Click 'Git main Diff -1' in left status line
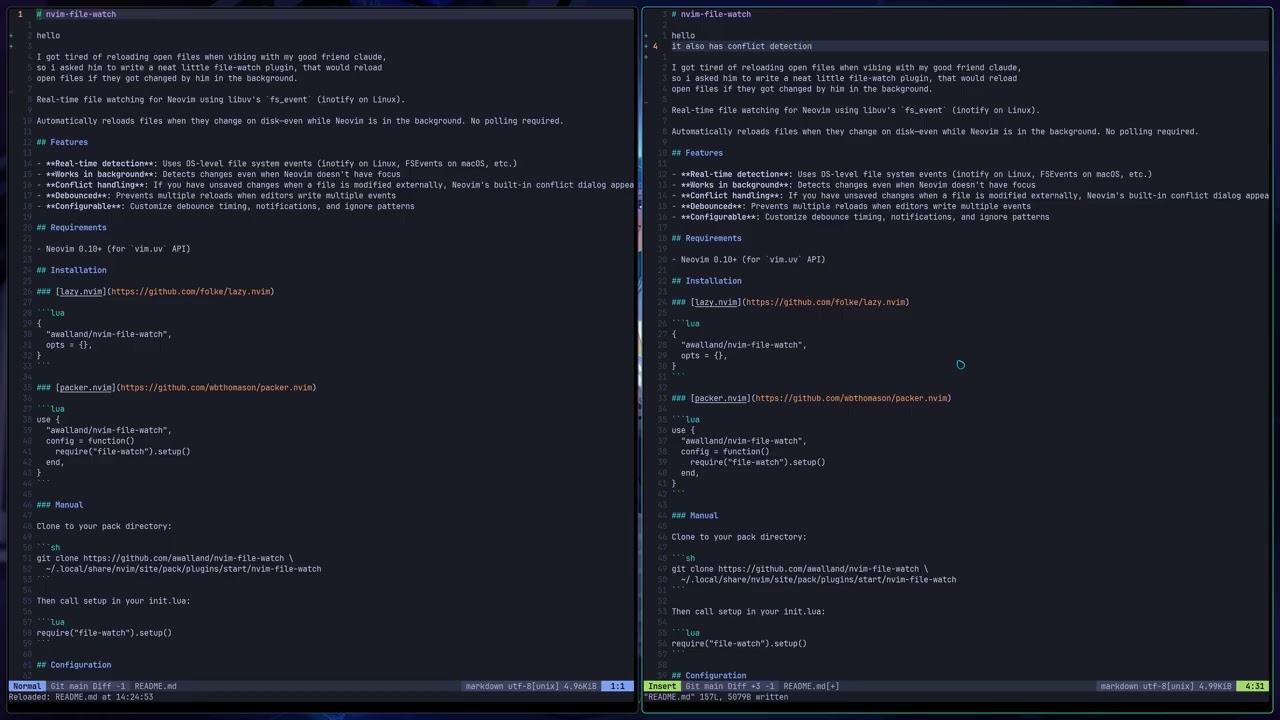This screenshot has width=1280, height=720. (88, 686)
